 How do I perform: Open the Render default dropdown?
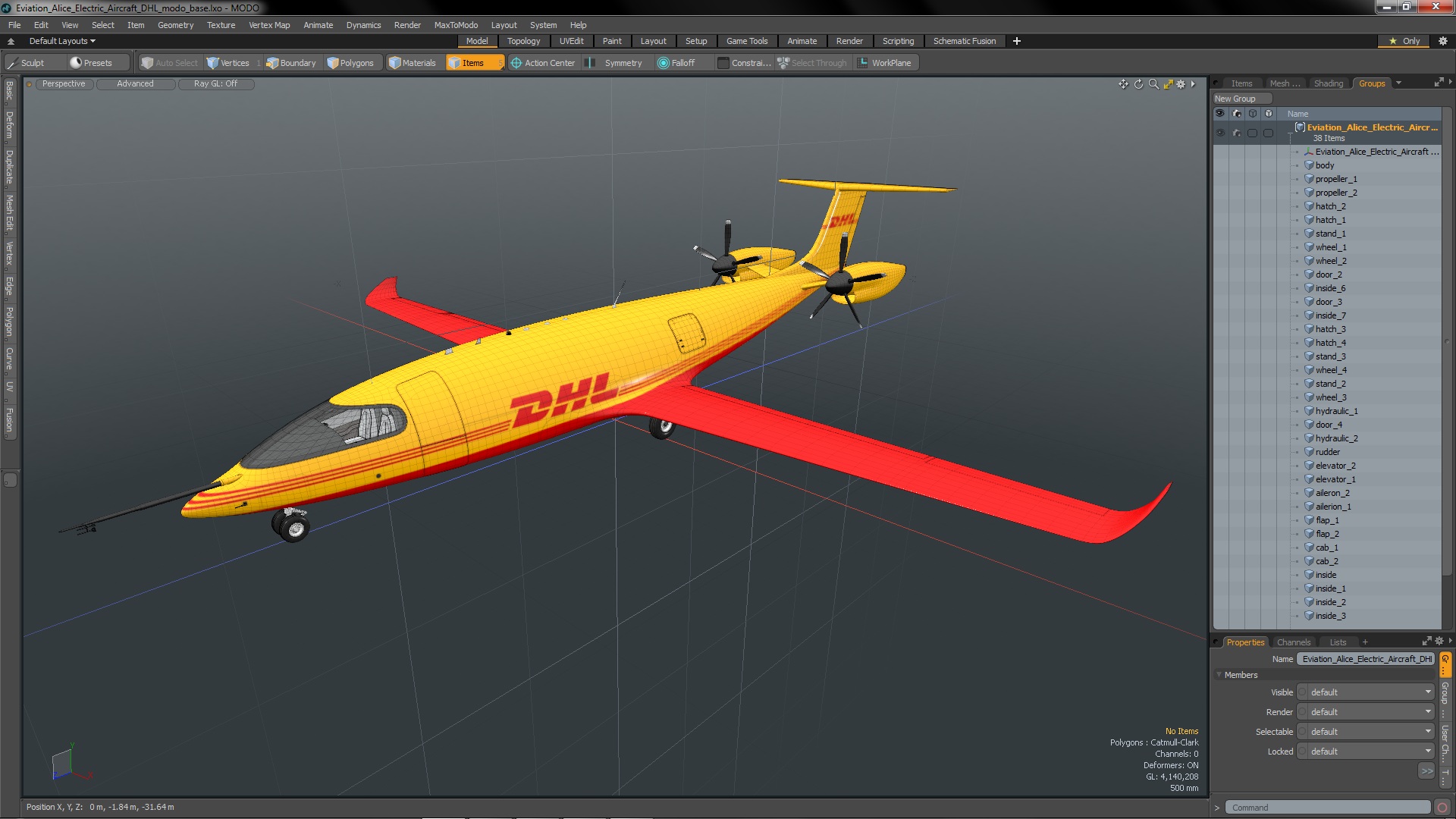1371,712
